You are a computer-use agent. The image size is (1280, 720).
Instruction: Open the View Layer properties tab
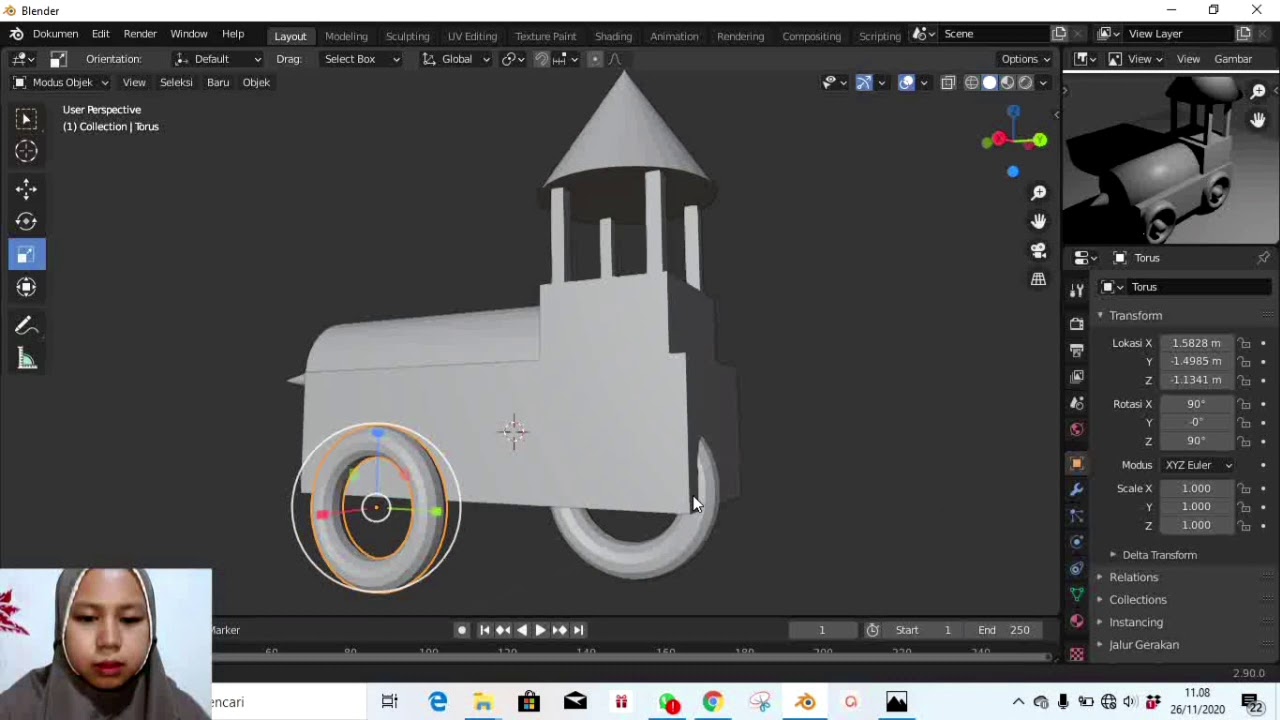pos(1077,376)
